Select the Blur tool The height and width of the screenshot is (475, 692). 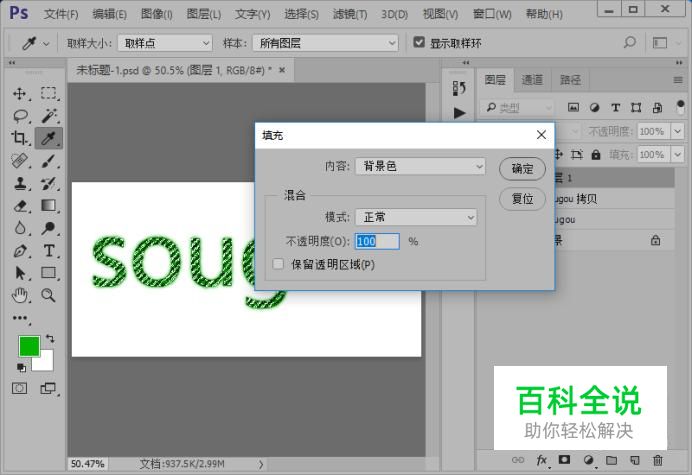coord(19,228)
